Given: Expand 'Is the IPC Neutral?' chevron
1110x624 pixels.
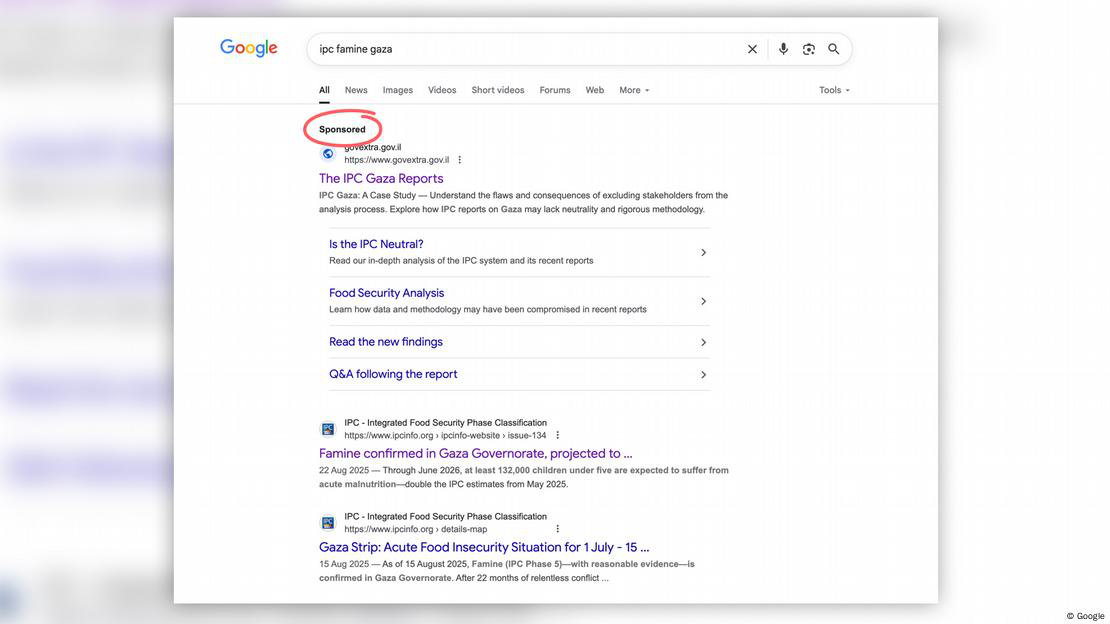Looking at the screenshot, I should pyautogui.click(x=703, y=253).
